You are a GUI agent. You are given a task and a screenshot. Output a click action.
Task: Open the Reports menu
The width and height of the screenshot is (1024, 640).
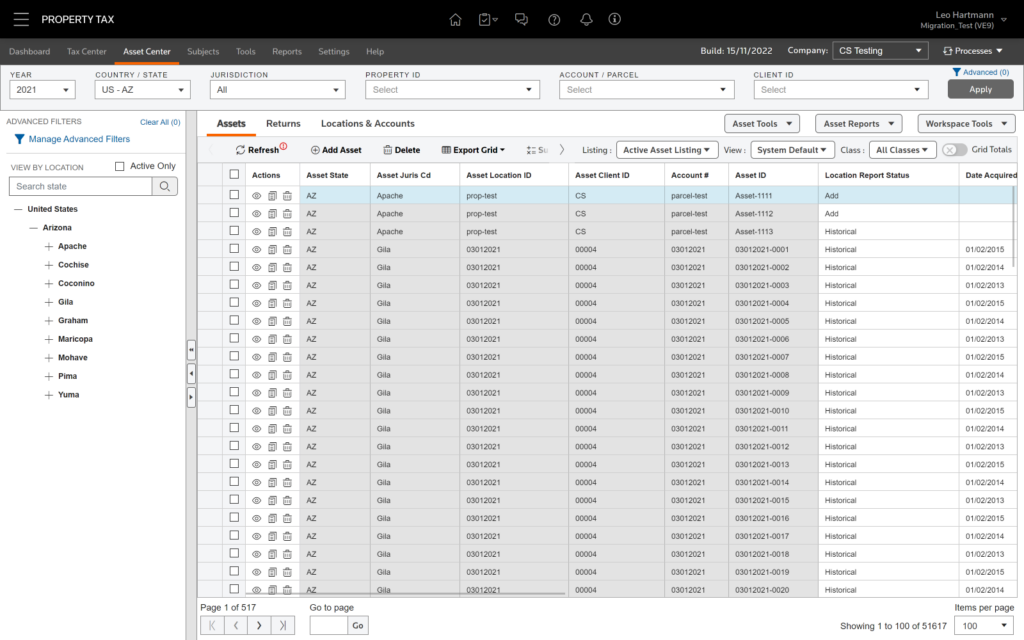click(x=287, y=51)
